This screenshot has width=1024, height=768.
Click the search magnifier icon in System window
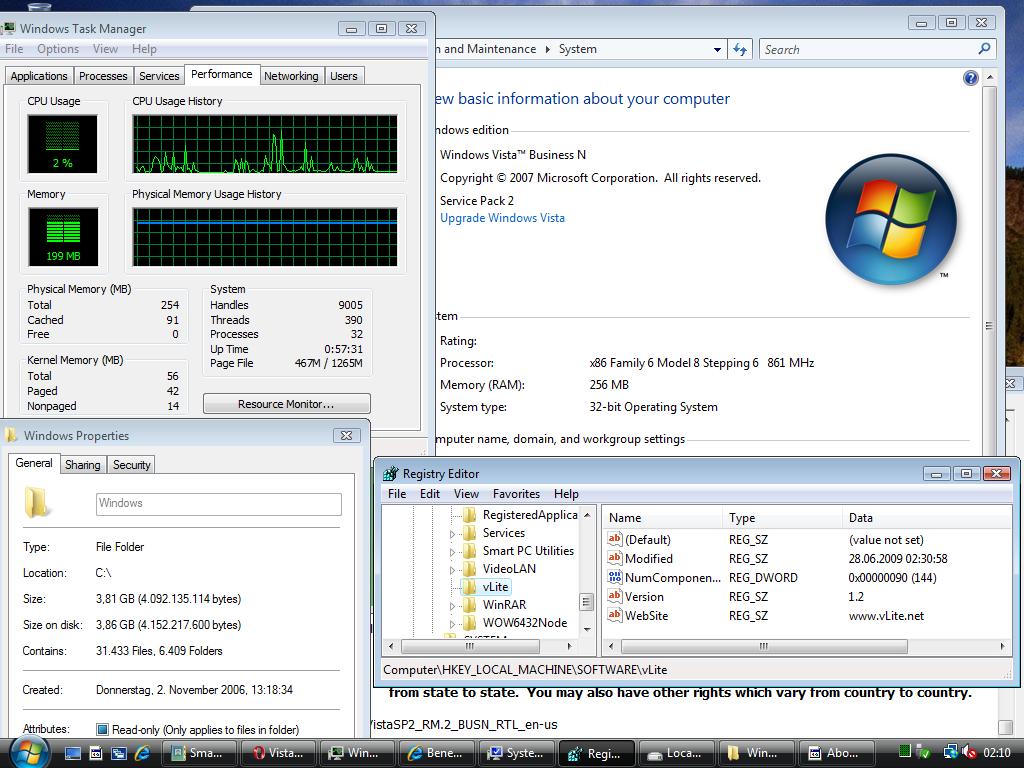[x=984, y=49]
